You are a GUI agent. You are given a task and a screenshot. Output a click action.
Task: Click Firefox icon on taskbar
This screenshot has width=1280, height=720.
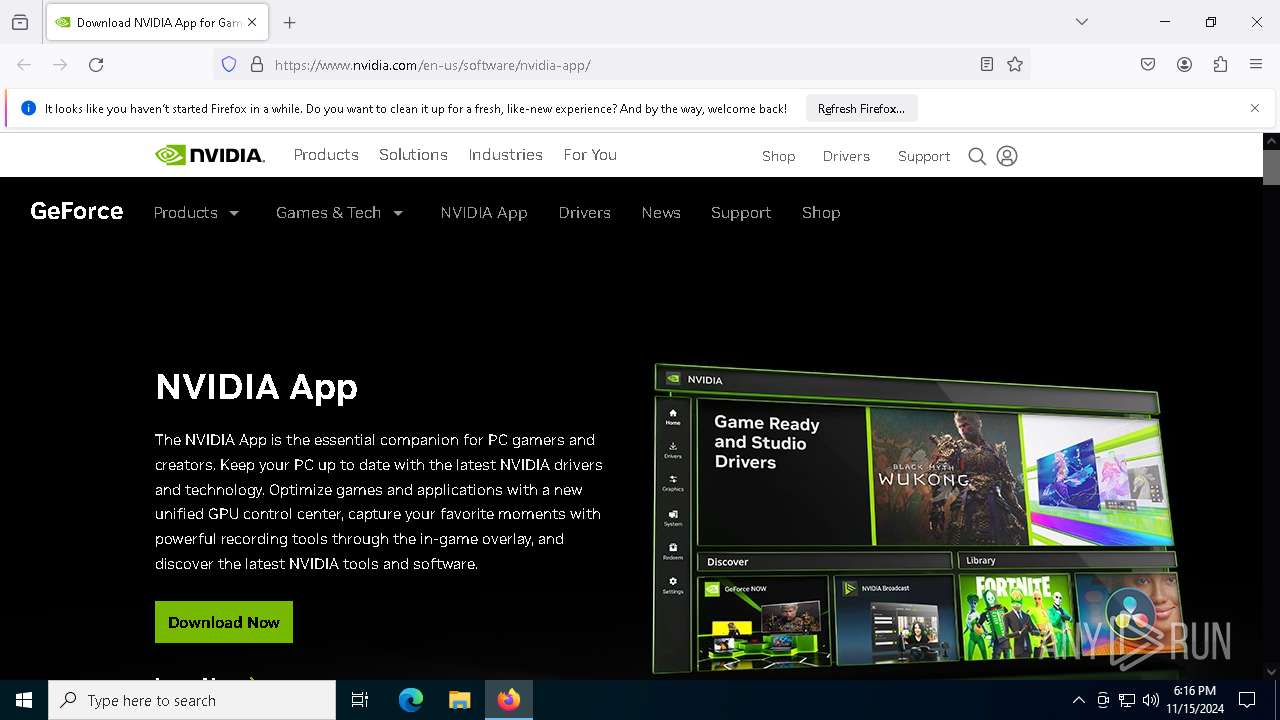pyautogui.click(x=509, y=700)
